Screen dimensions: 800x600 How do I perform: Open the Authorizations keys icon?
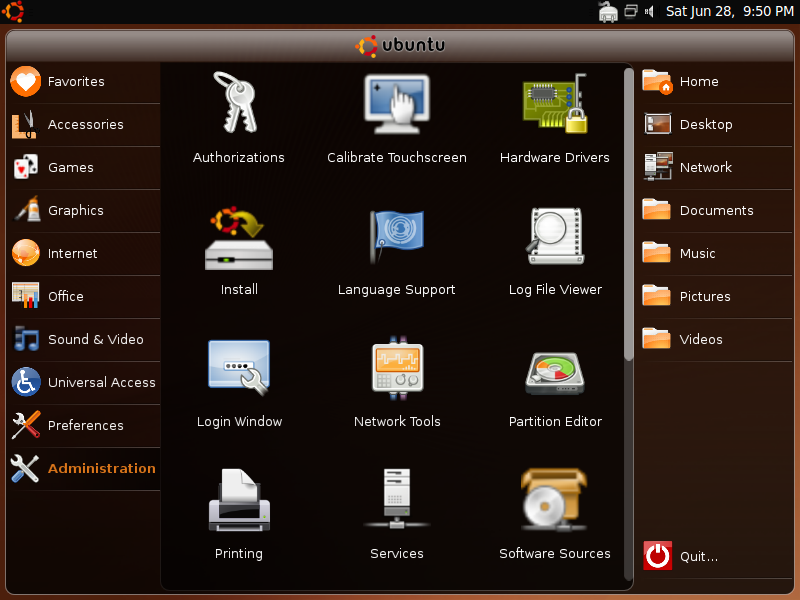pyautogui.click(x=238, y=104)
